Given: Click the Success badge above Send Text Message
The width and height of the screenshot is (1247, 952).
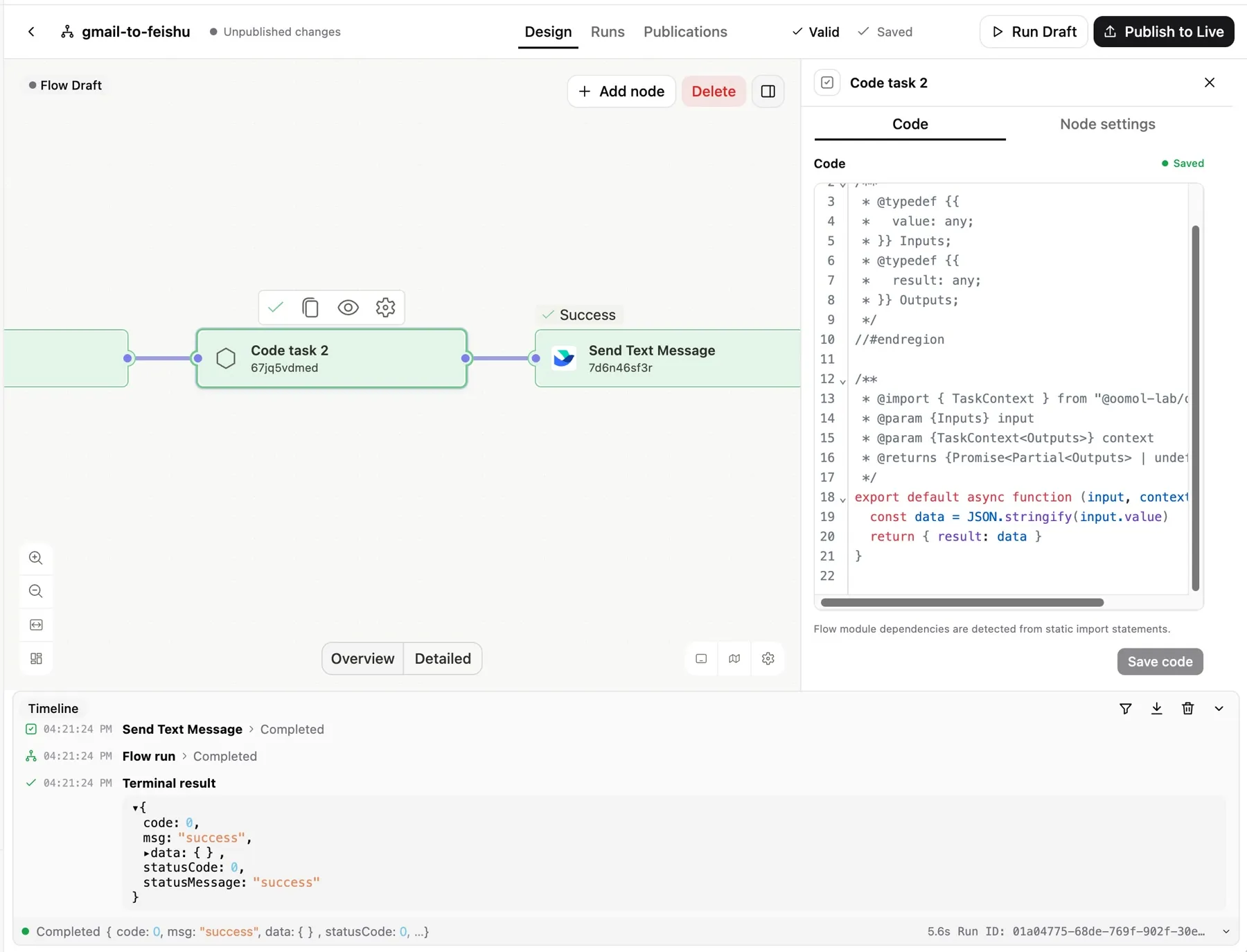Looking at the screenshot, I should click(x=578, y=315).
